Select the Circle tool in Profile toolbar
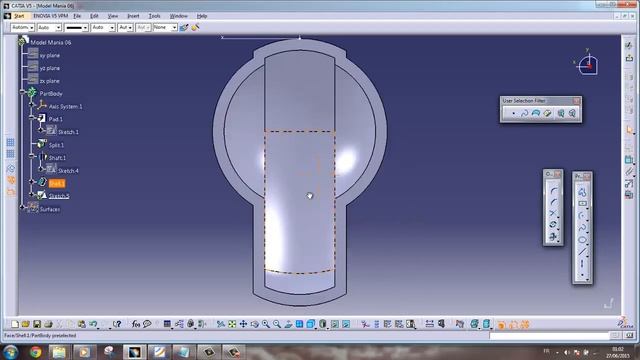Screen dimensions: 640x360 pos(582,216)
